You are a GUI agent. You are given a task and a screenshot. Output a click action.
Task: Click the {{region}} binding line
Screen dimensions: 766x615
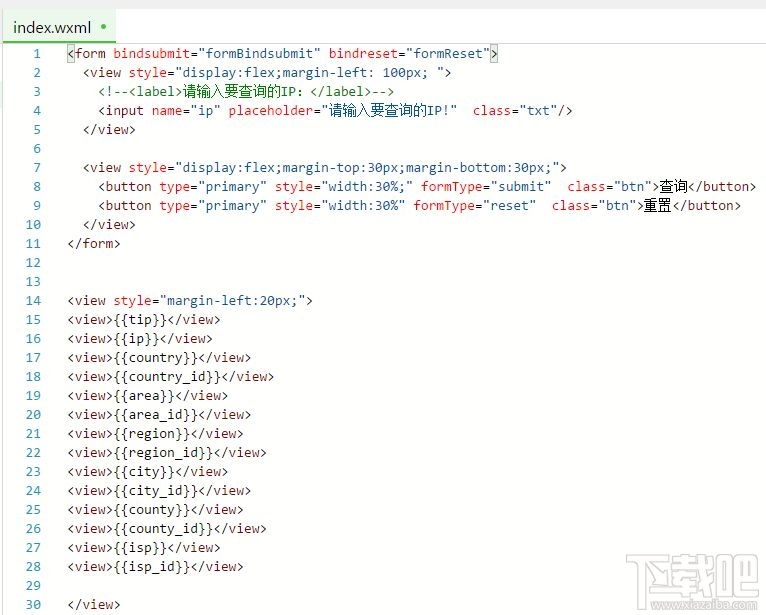155,434
